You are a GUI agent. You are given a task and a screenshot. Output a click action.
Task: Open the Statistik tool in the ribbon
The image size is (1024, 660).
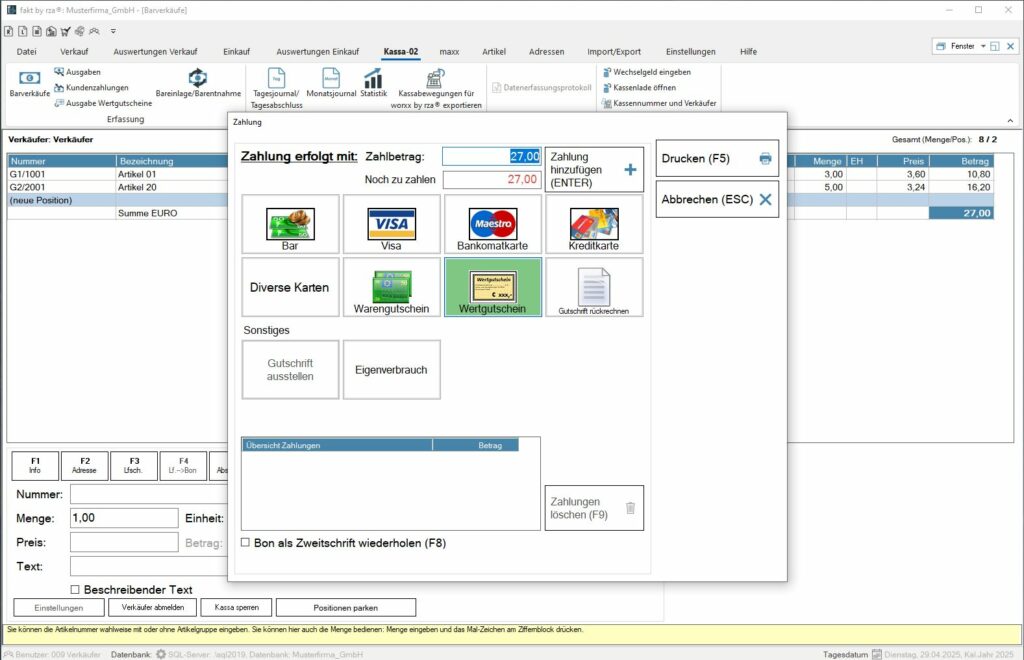pos(372,86)
